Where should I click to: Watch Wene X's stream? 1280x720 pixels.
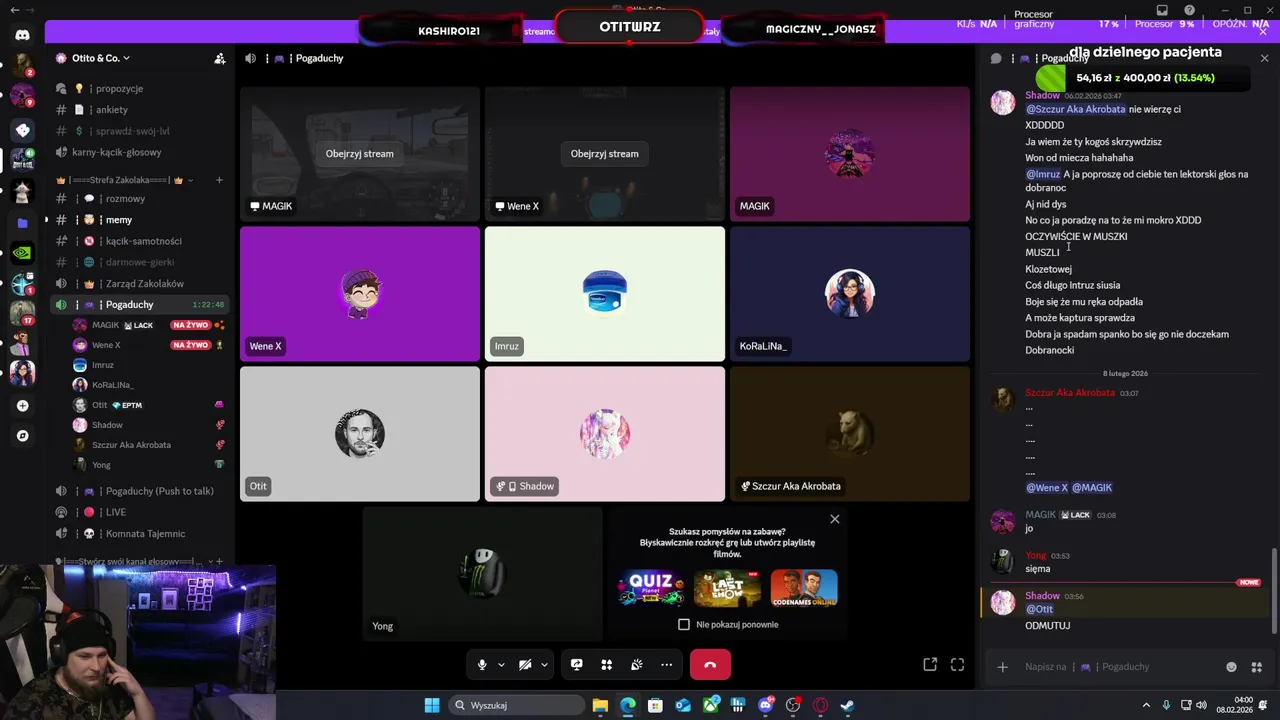tap(604, 154)
